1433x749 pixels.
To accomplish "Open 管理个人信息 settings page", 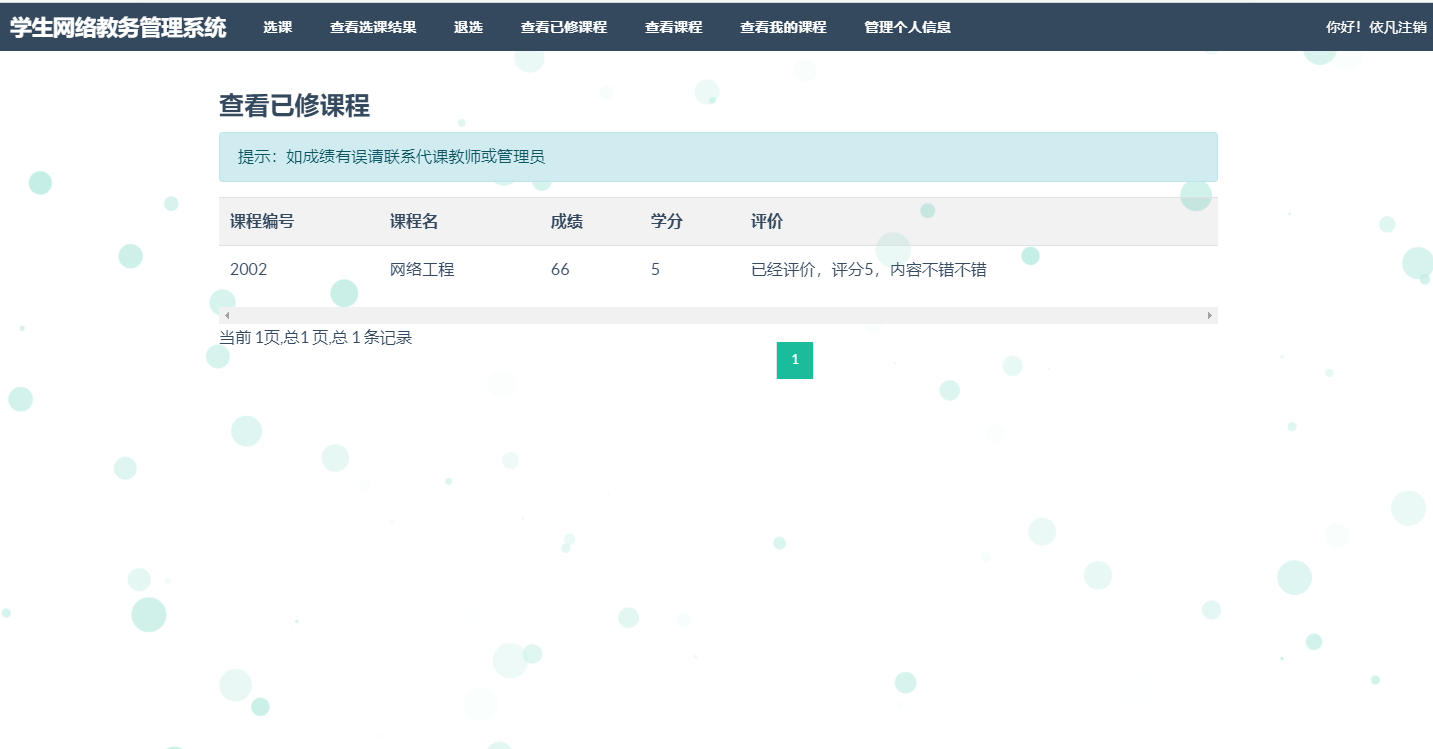I will click(x=906, y=27).
